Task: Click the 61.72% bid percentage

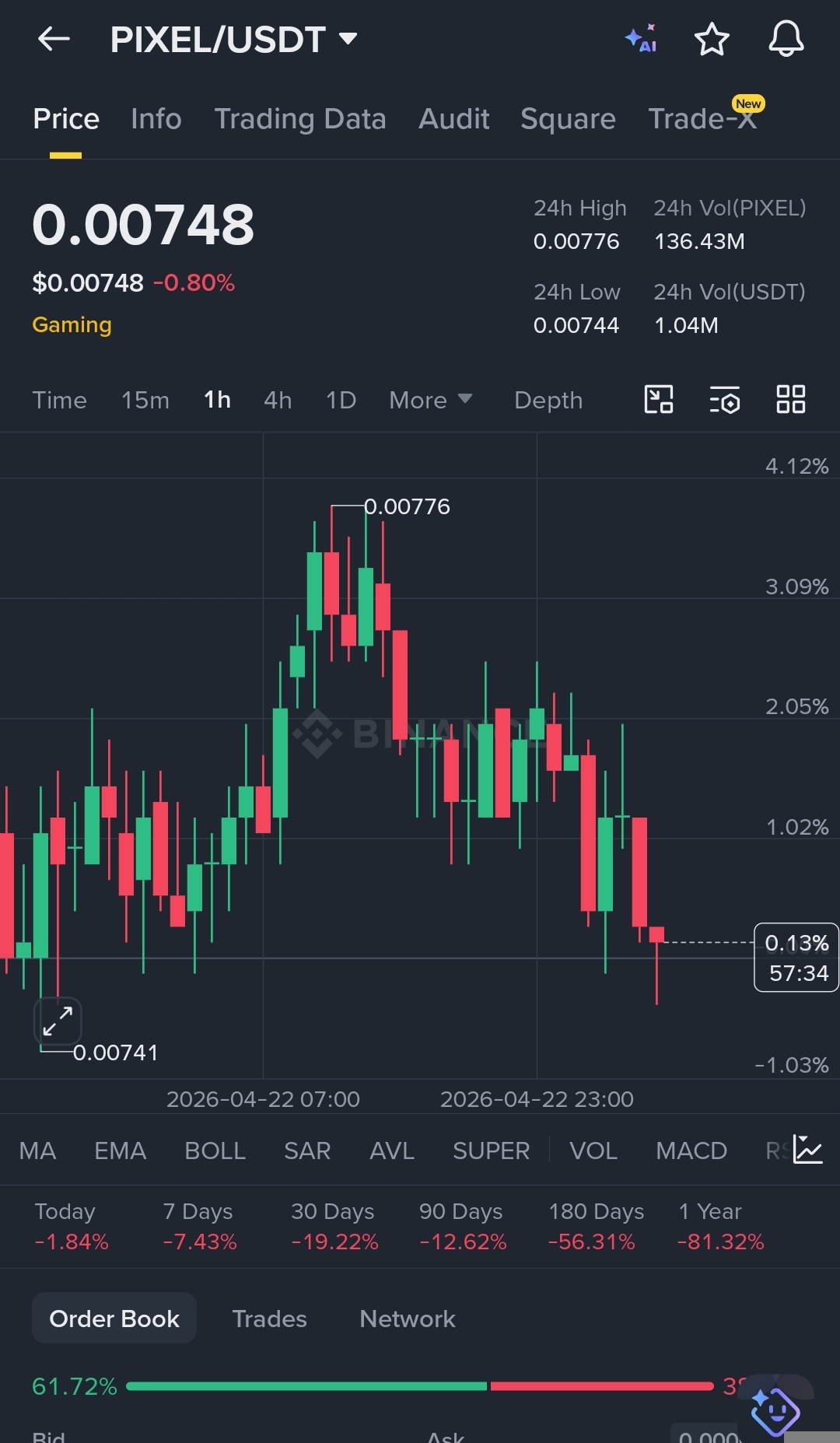Action: (x=75, y=1386)
